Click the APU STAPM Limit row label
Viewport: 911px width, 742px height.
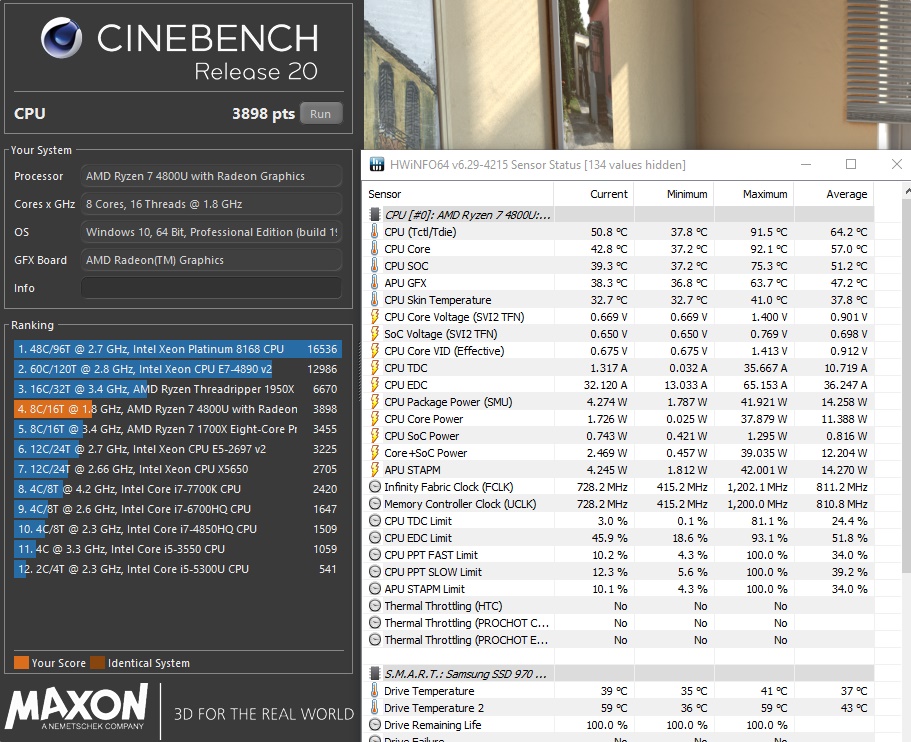[x=424, y=589]
